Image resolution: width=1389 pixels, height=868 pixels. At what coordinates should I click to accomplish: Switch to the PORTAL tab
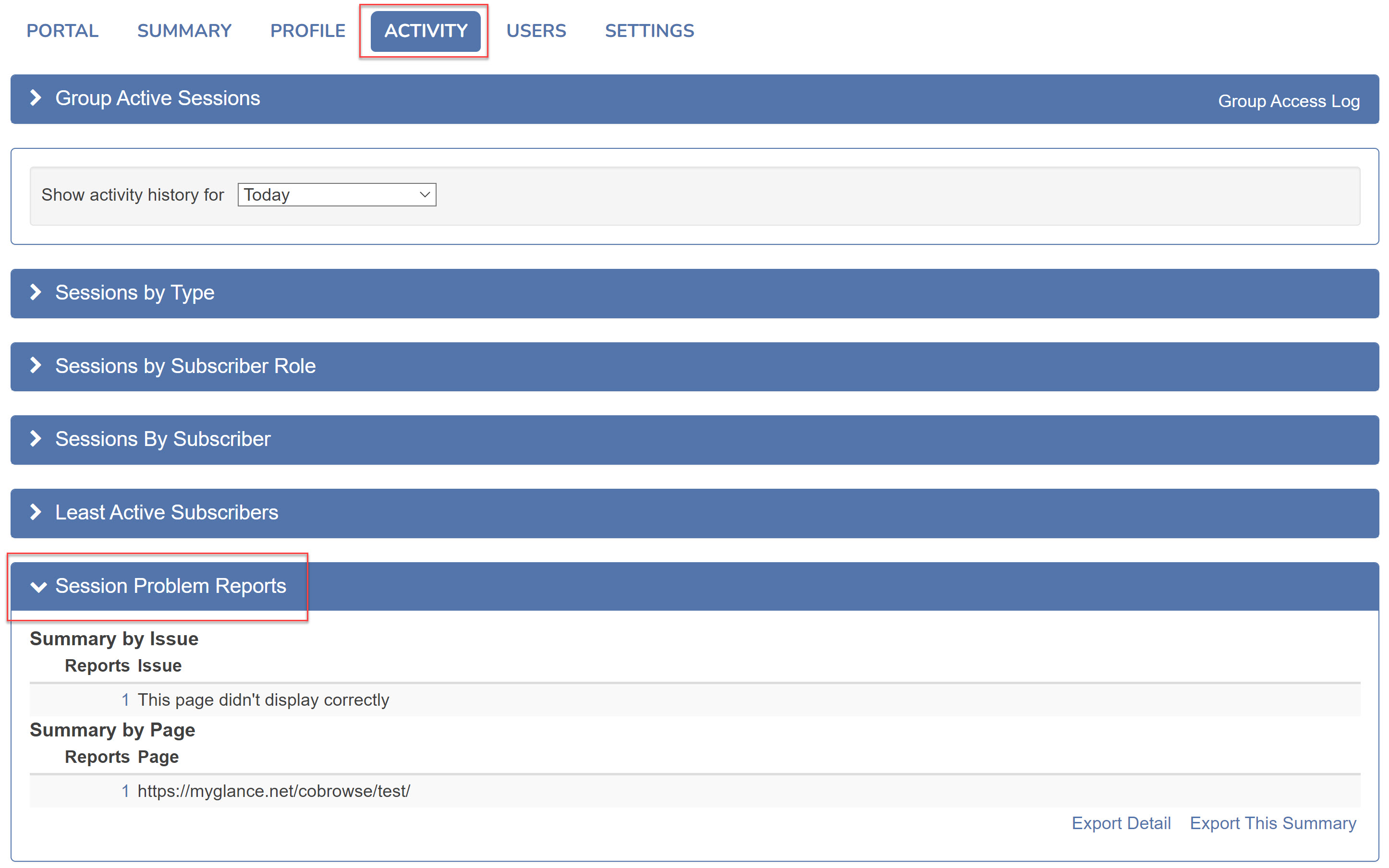coord(62,30)
